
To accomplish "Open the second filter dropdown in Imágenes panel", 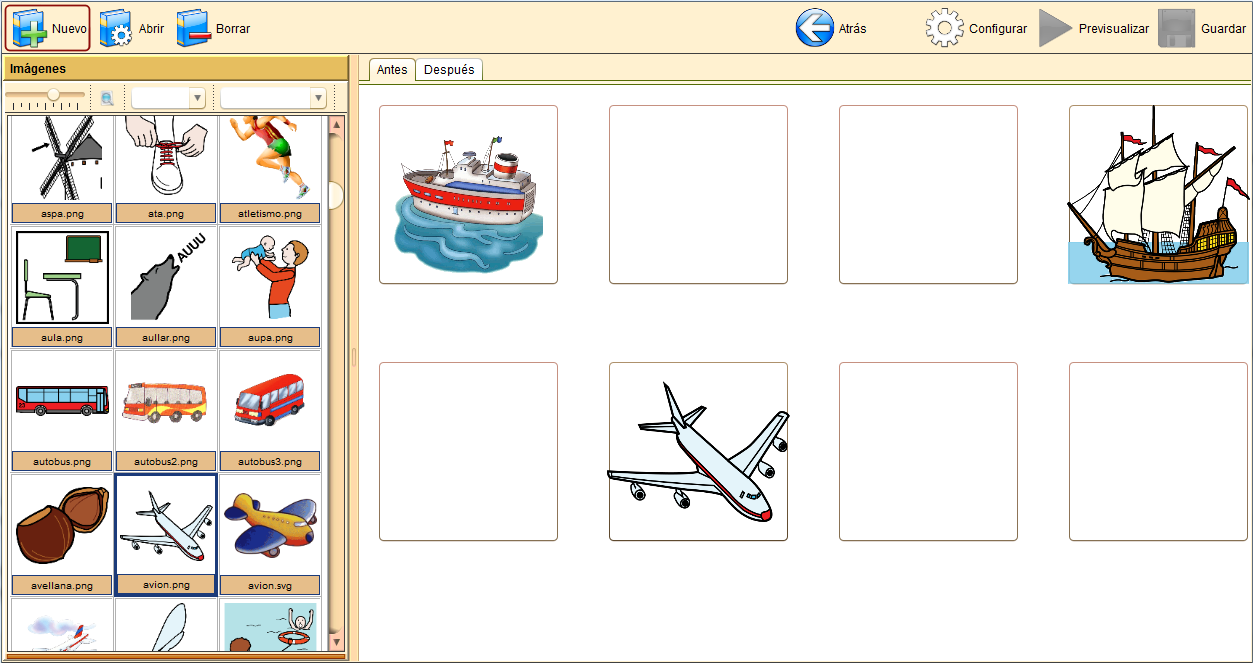I will [273, 98].
